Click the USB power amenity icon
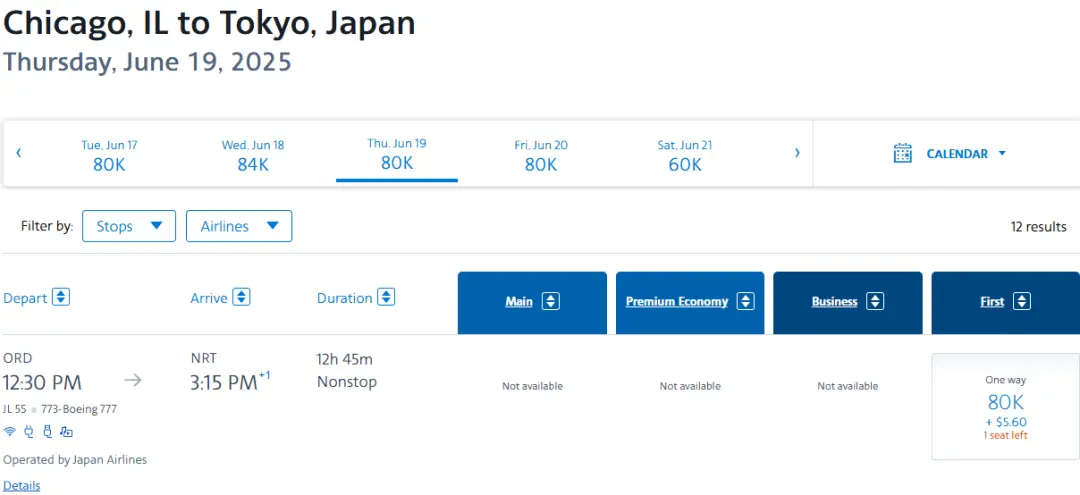 [x=47, y=432]
